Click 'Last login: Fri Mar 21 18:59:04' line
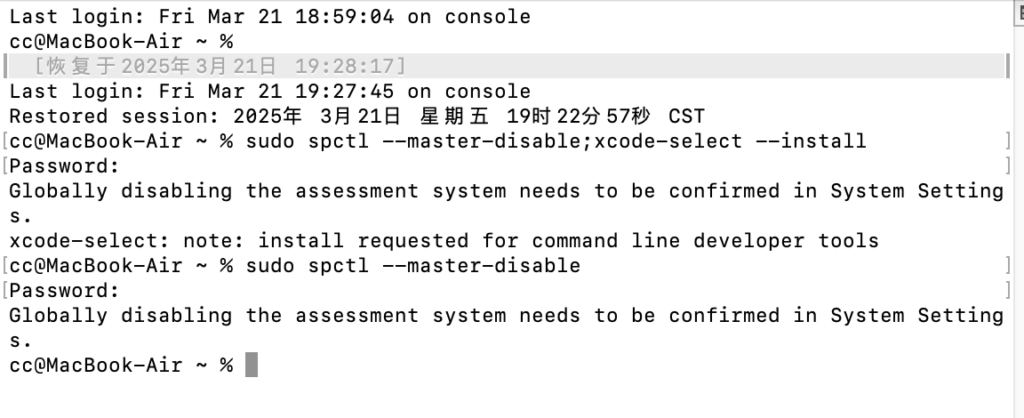This screenshot has width=1024, height=418. [x=270, y=16]
